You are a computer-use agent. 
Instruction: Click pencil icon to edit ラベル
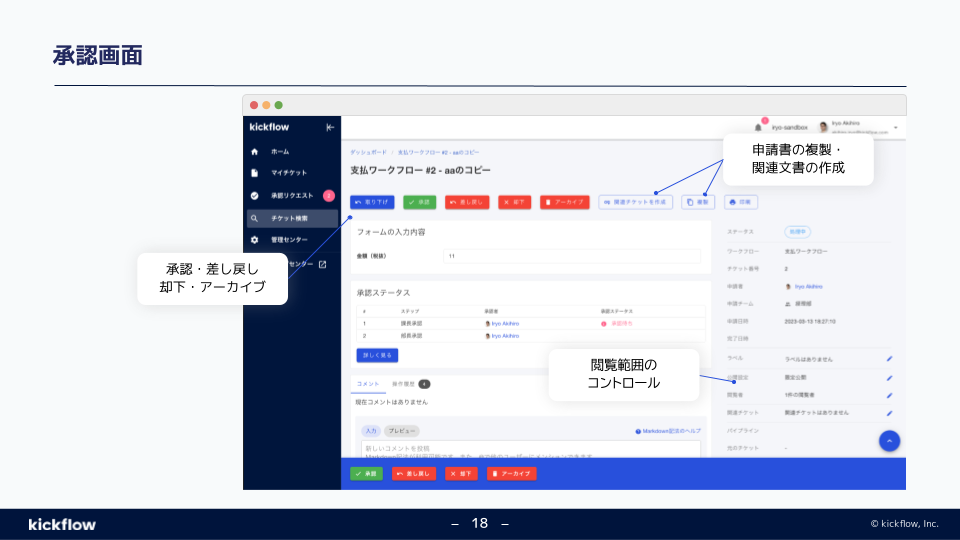click(x=889, y=358)
